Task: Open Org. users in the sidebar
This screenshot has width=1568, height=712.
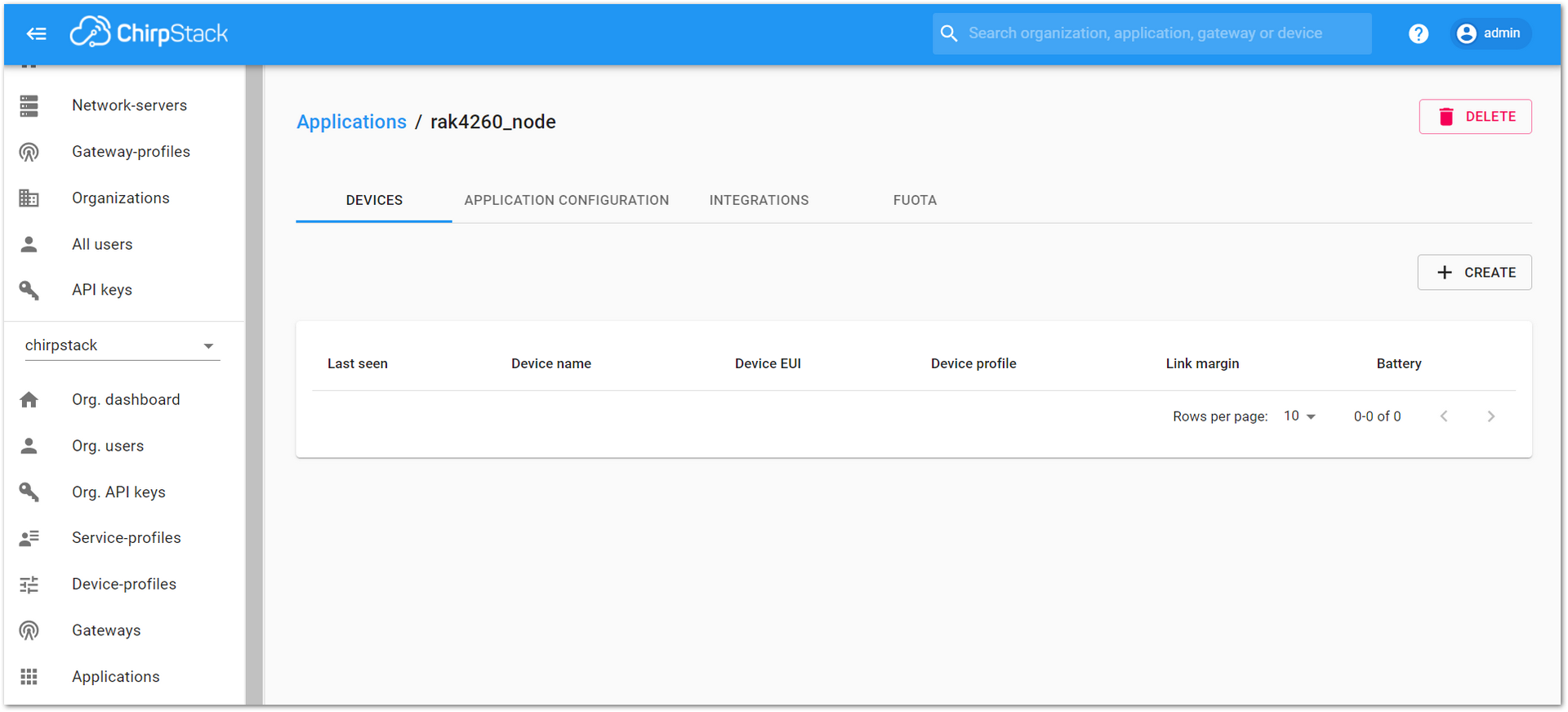Action: point(108,446)
